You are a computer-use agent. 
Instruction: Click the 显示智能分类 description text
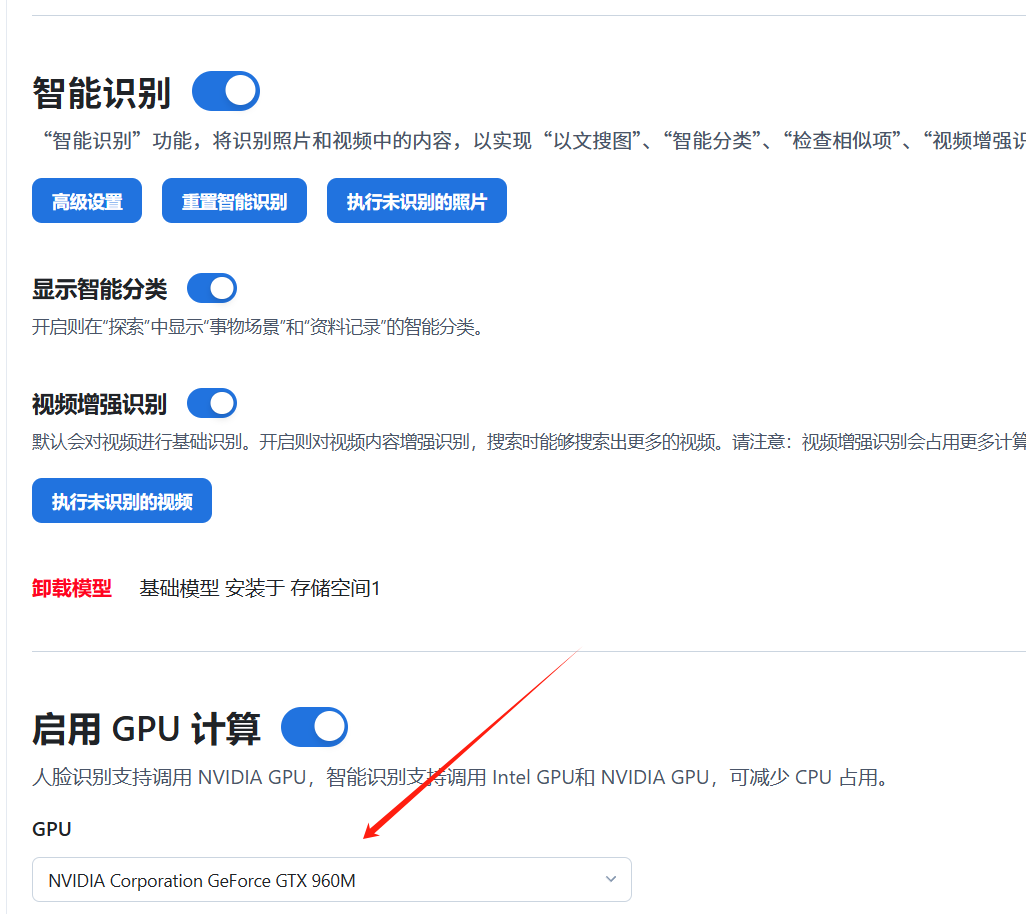[258, 326]
